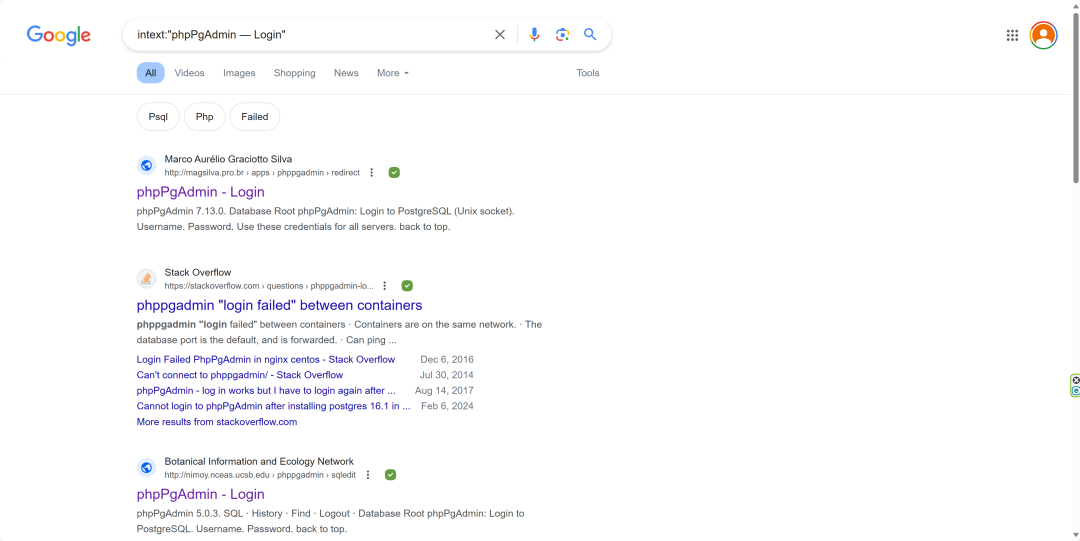Click More results from stackoverflow.com

point(217,422)
